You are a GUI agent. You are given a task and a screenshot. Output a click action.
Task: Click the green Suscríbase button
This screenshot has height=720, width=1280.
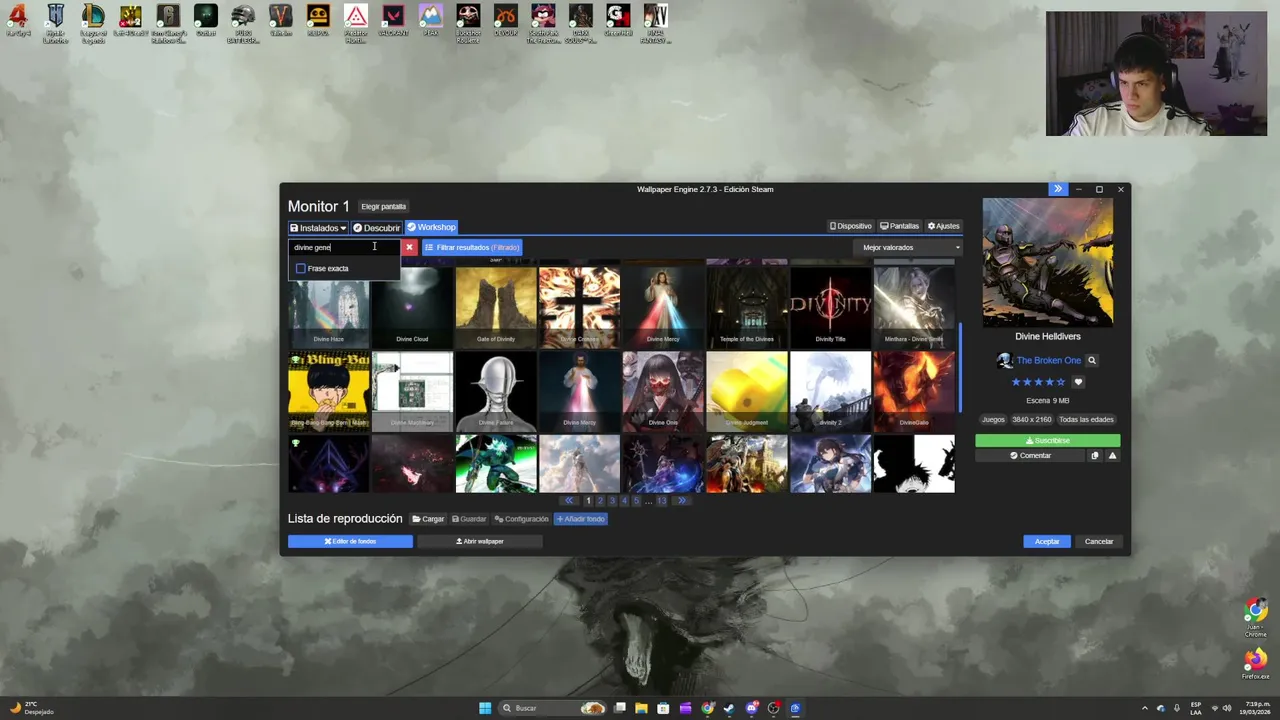click(x=1048, y=441)
